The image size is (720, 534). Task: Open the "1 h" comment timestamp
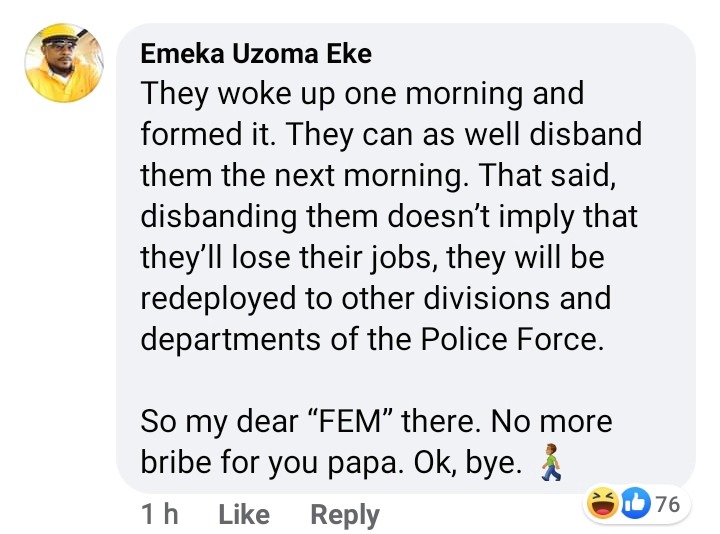click(160, 514)
